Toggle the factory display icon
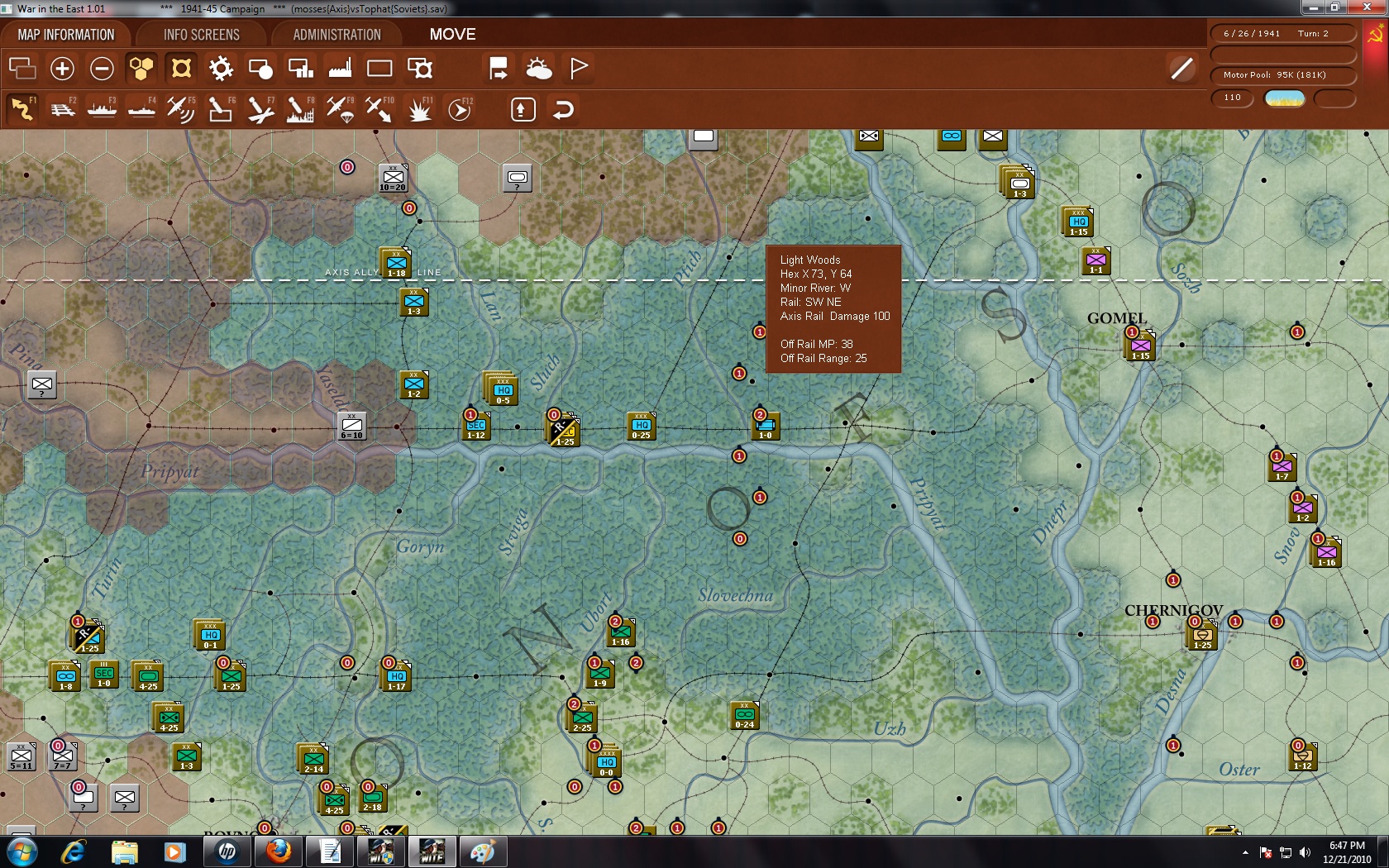 click(x=340, y=68)
